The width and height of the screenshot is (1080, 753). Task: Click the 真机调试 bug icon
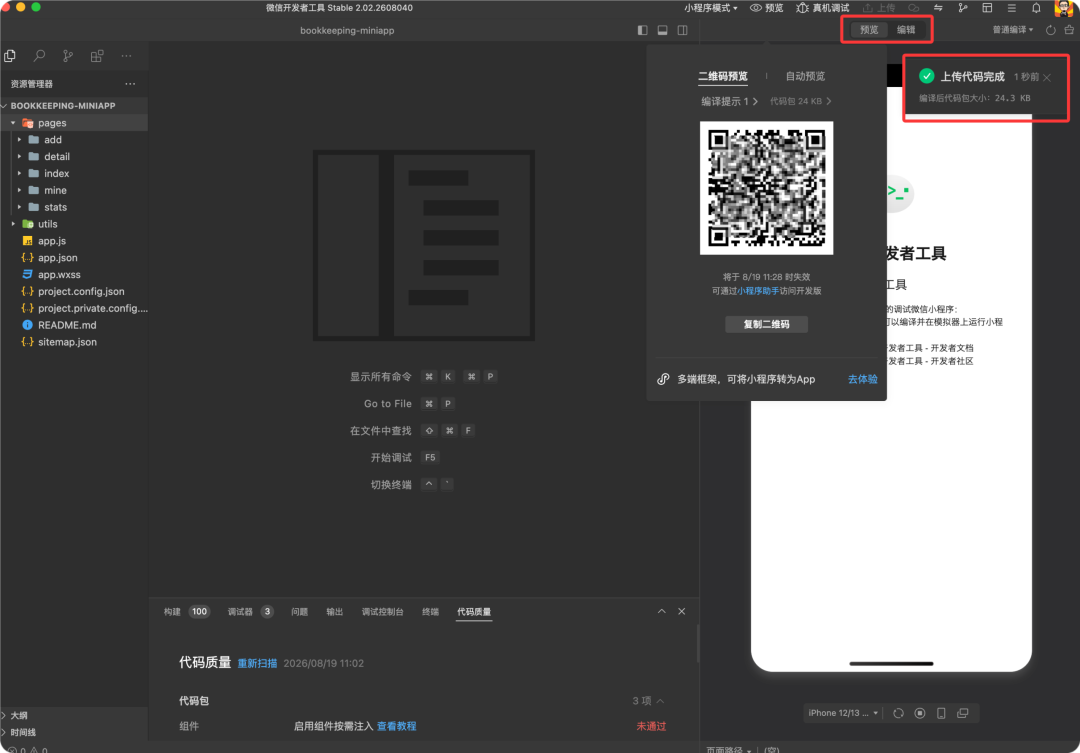[802, 8]
